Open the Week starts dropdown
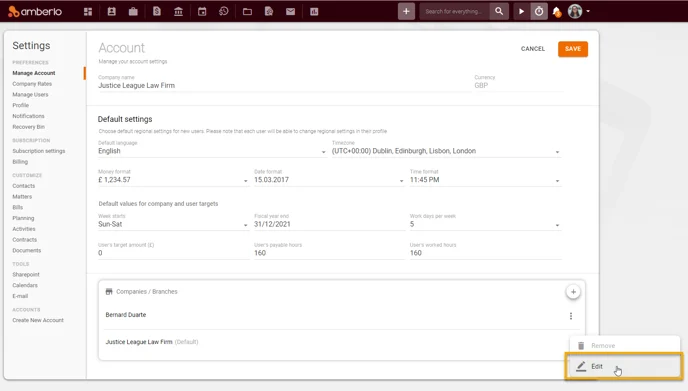 click(x=173, y=224)
